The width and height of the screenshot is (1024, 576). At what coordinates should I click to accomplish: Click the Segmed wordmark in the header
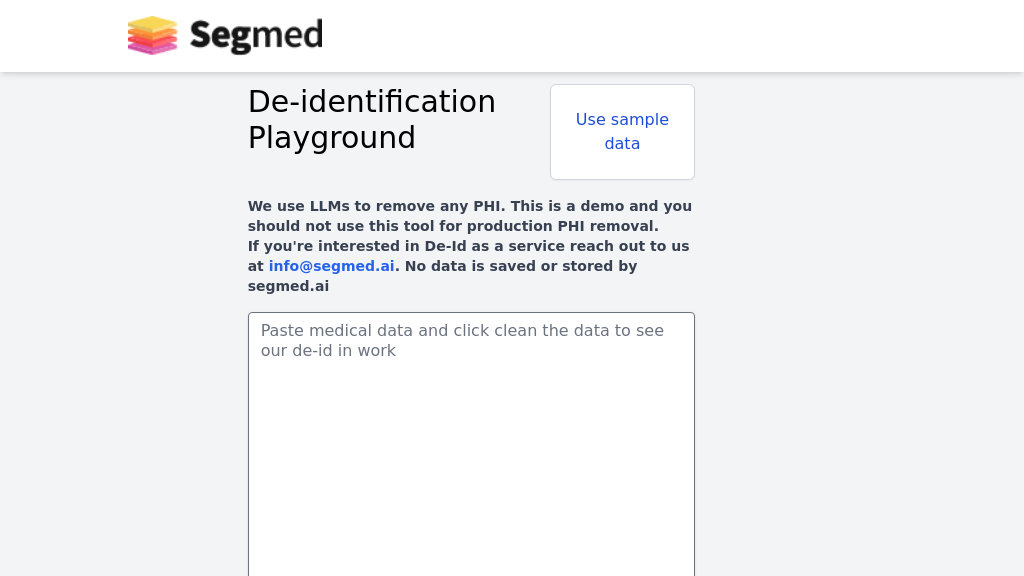click(x=256, y=36)
